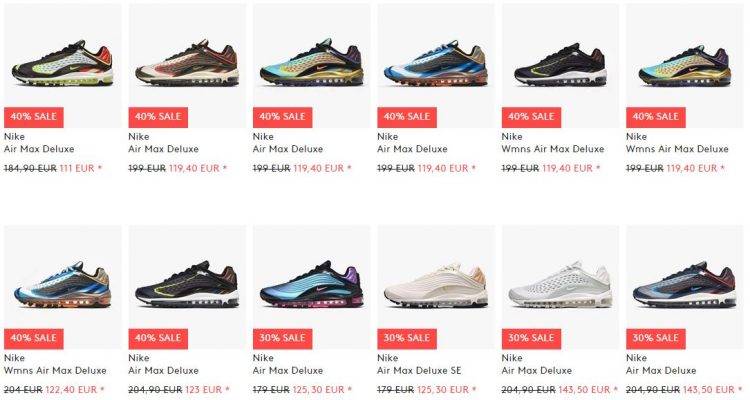Open the white-grey Air Max Deluxe shoe image

click(560, 285)
